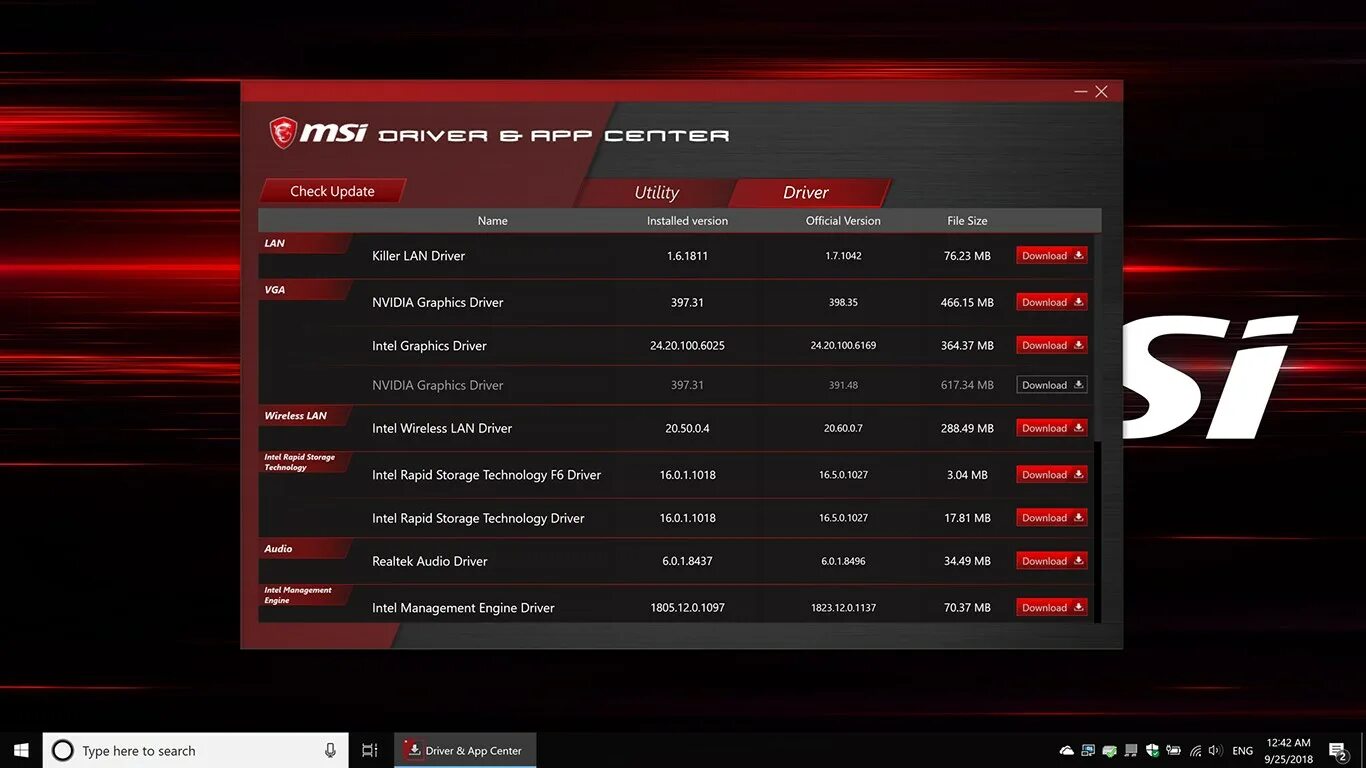Click the battery power tray icon
Screen dimensions: 1366x768
click(x=1174, y=750)
